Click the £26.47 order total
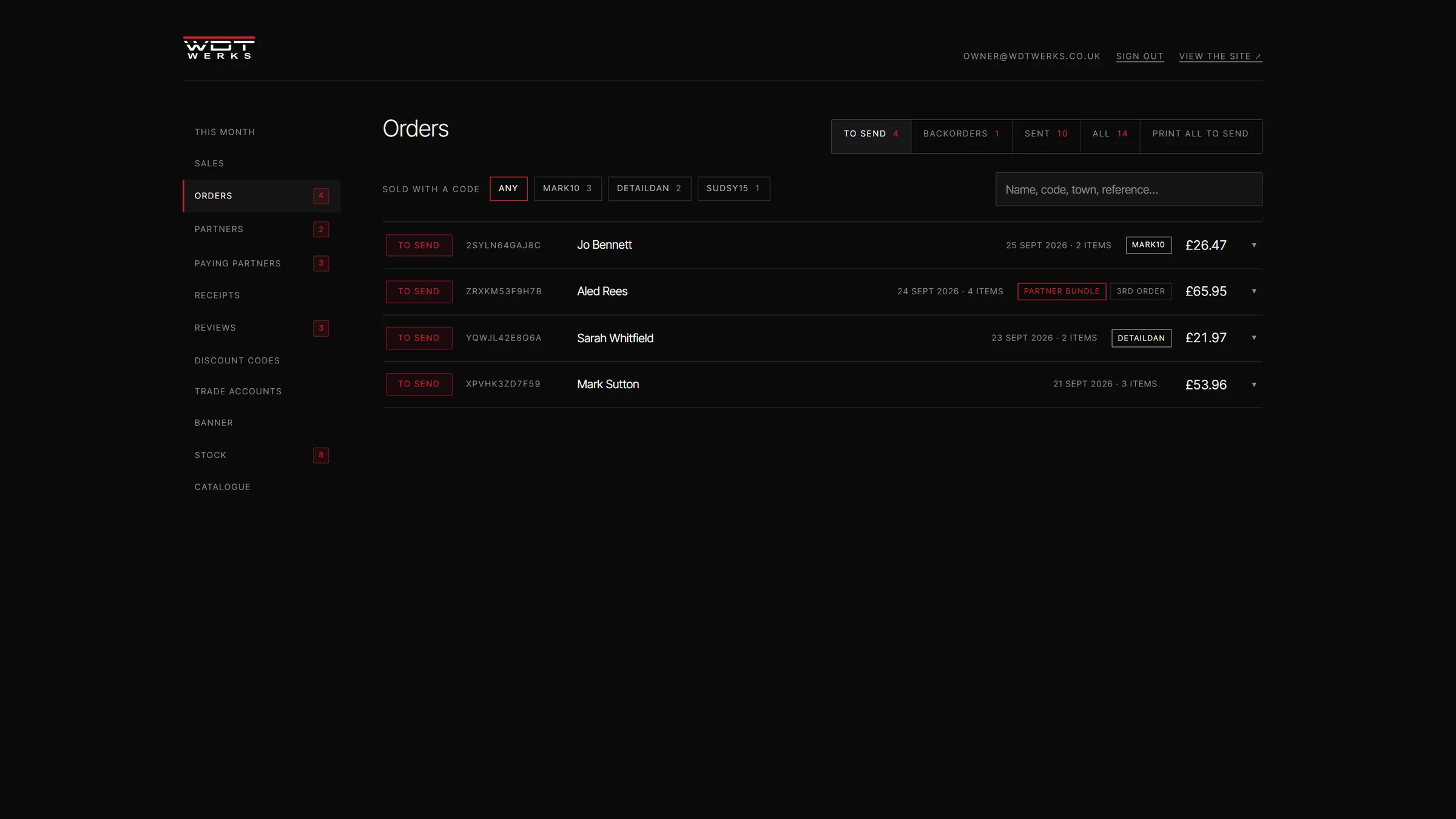This screenshot has height=819, width=1456. pyautogui.click(x=1206, y=245)
